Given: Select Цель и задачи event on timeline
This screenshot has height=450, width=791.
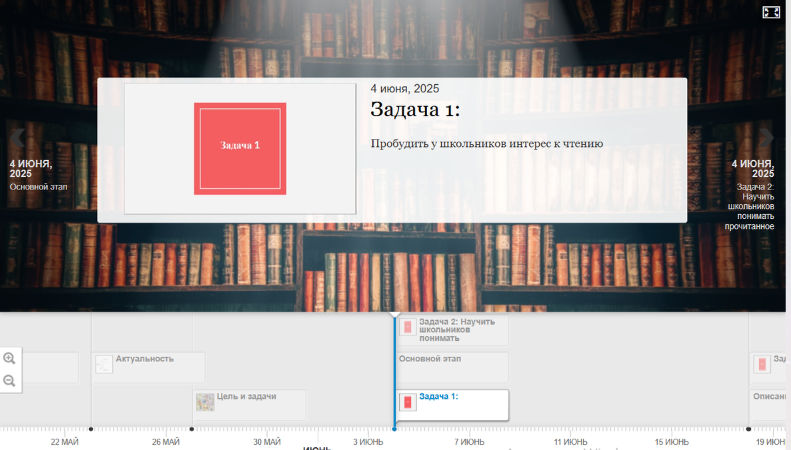Looking at the screenshot, I should click(x=249, y=405).
